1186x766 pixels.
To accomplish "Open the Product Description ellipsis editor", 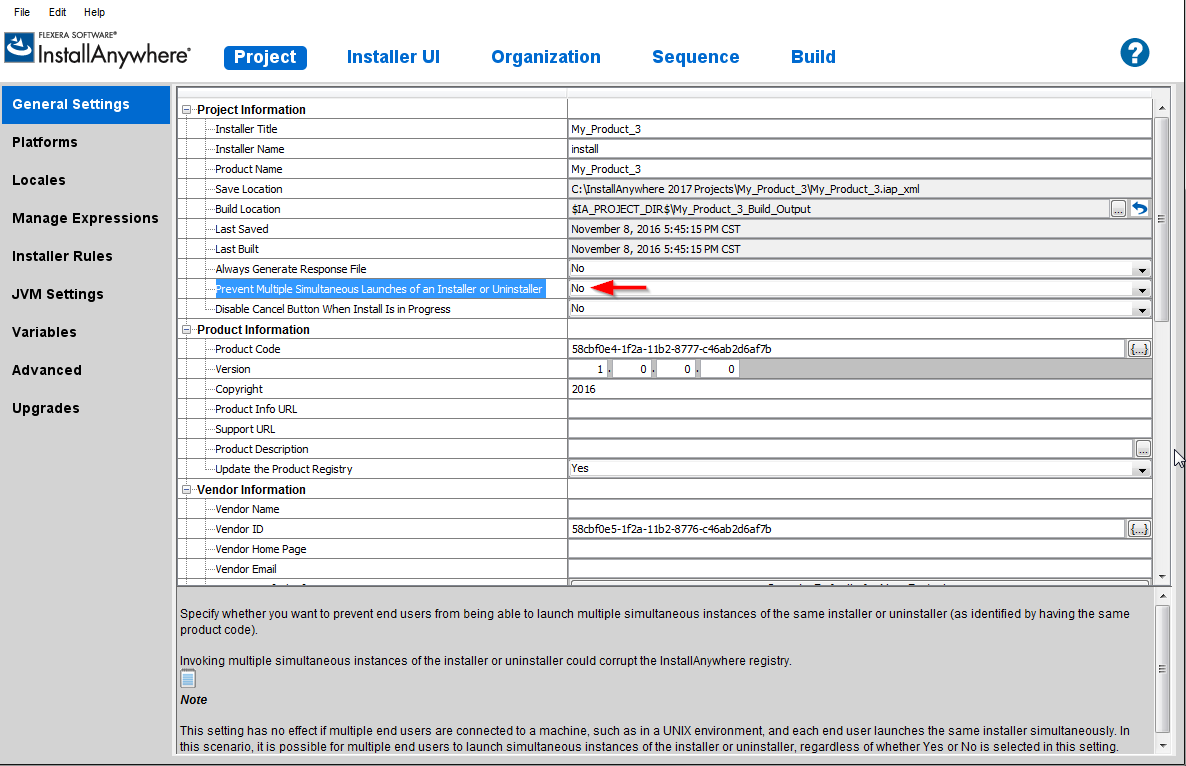I will pos(1143,449).
